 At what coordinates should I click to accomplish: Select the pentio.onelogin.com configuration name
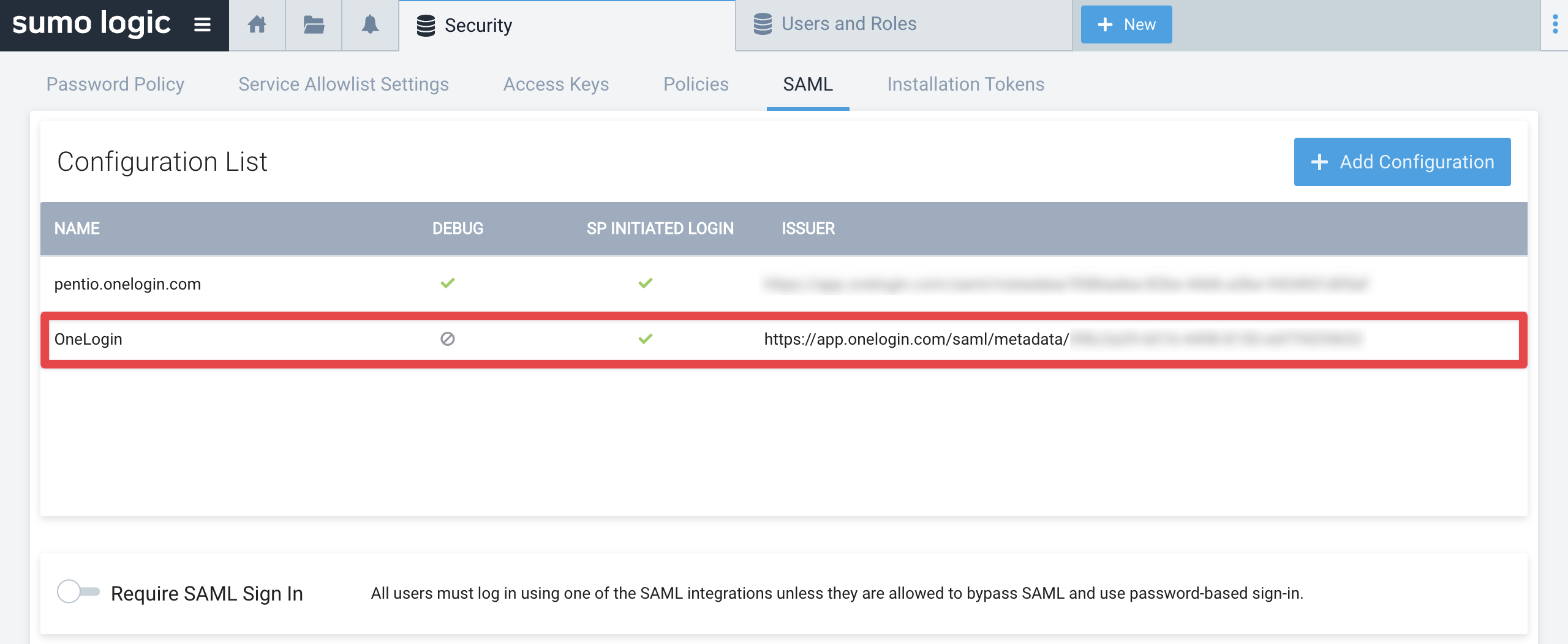pyautogui.click(x=127, y=284)
